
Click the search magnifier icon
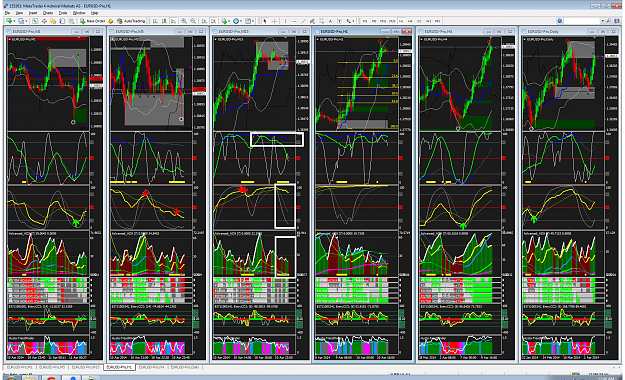pyautogui.click(x=609, y=21)
